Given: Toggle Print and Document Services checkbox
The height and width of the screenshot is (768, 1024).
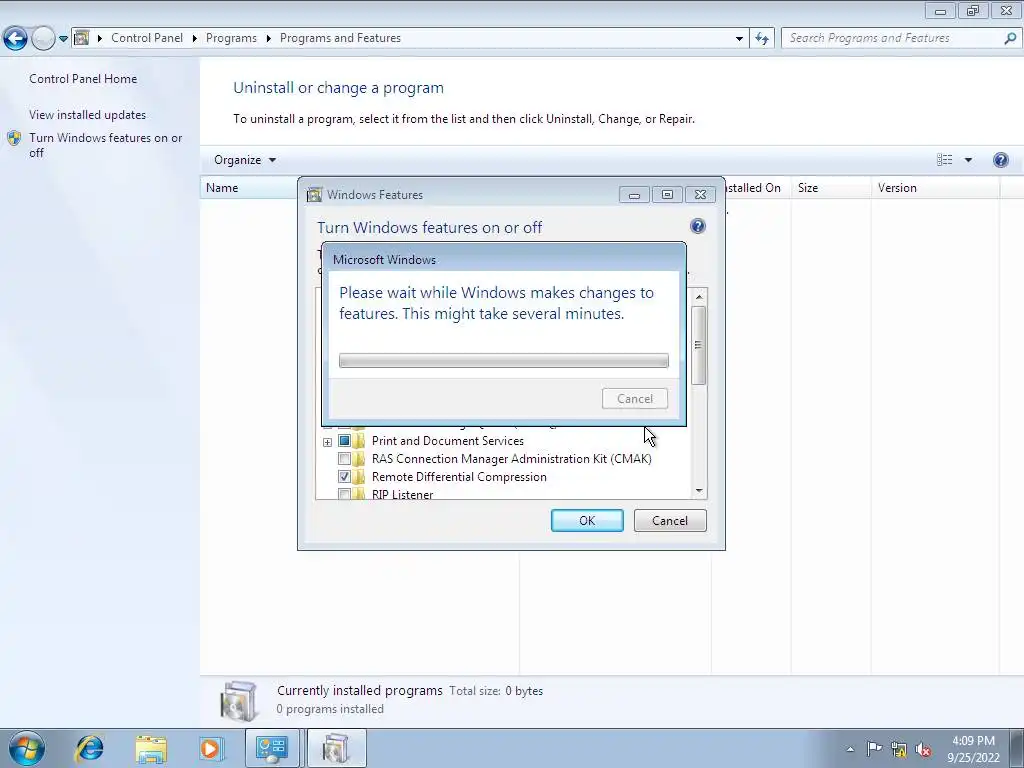Looking at the screenshot, I should pyautogui.click(x=344, y=441).
